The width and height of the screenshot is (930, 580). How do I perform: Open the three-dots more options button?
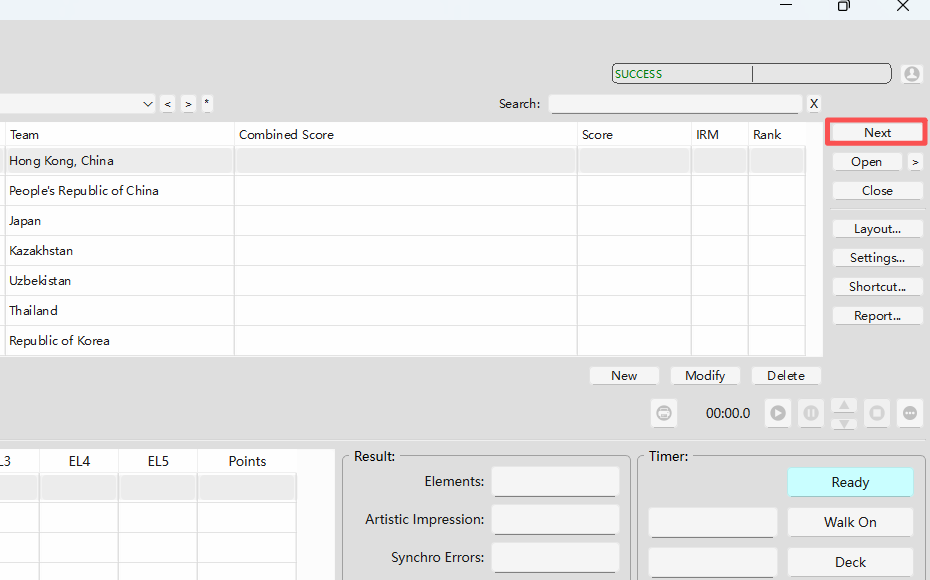[x=910, y=413]
